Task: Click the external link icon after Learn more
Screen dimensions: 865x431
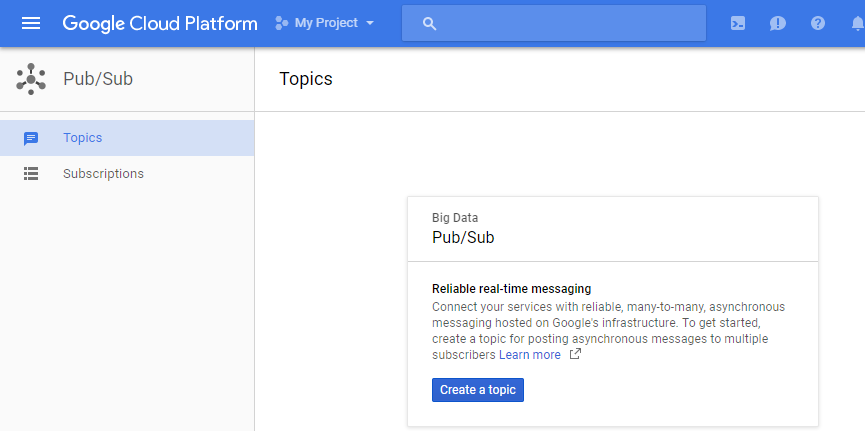Action: (575, 354)
